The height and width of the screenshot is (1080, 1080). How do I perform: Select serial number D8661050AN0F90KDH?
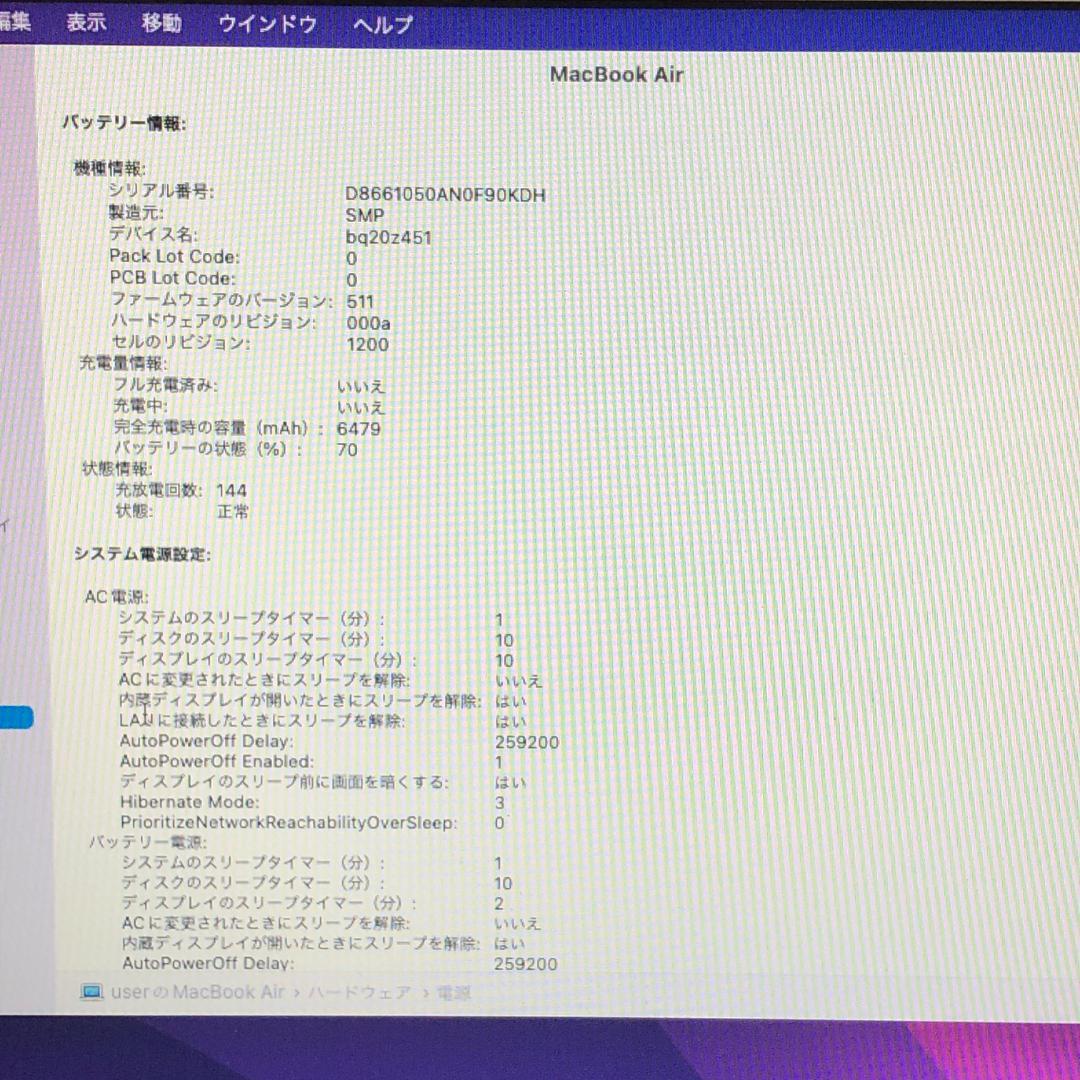click(445, 195)
